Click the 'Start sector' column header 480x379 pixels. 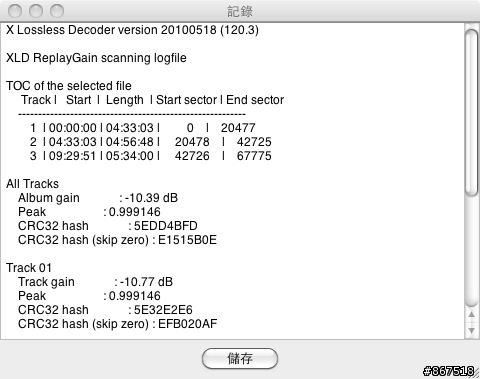pyautogui.click(x=186, y=100)
